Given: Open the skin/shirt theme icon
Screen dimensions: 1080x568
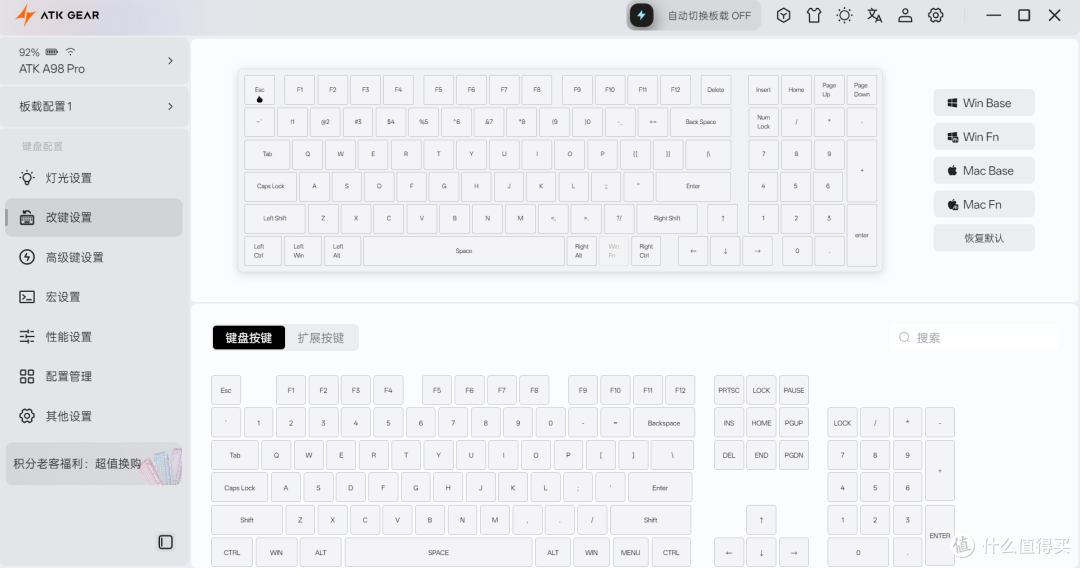Looking at the screenshot, I should coord(813,15).
